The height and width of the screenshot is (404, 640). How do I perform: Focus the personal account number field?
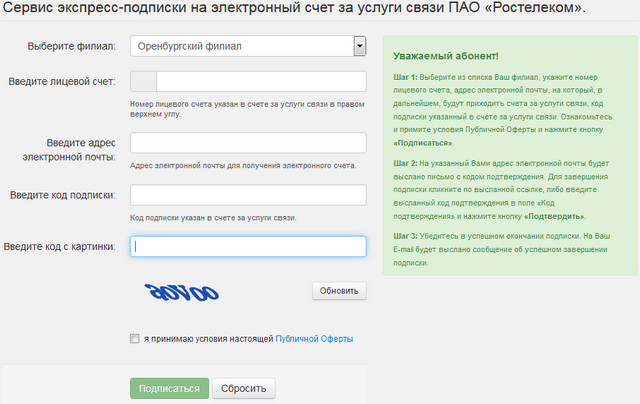pyautogui.click(x=260, y=82)
